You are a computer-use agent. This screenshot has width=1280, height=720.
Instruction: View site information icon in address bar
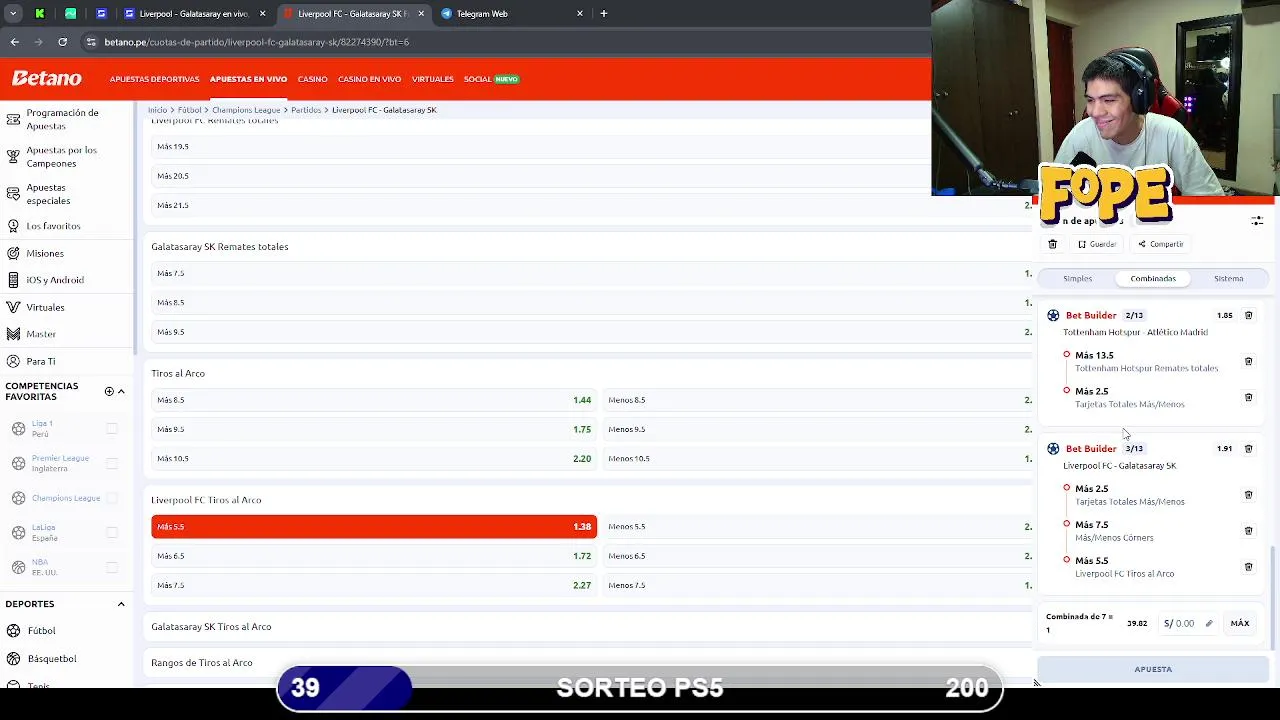click(x=91, y=42)
